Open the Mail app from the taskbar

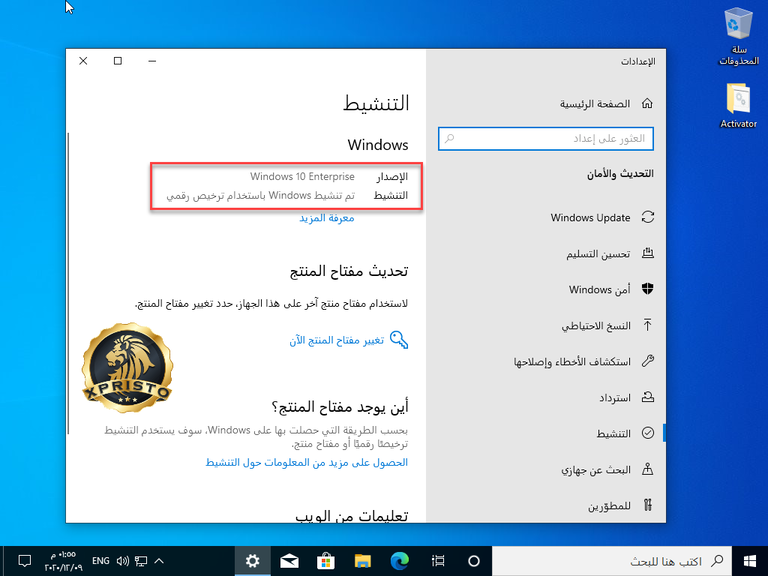pyautogui.click(x=289, y=561)
